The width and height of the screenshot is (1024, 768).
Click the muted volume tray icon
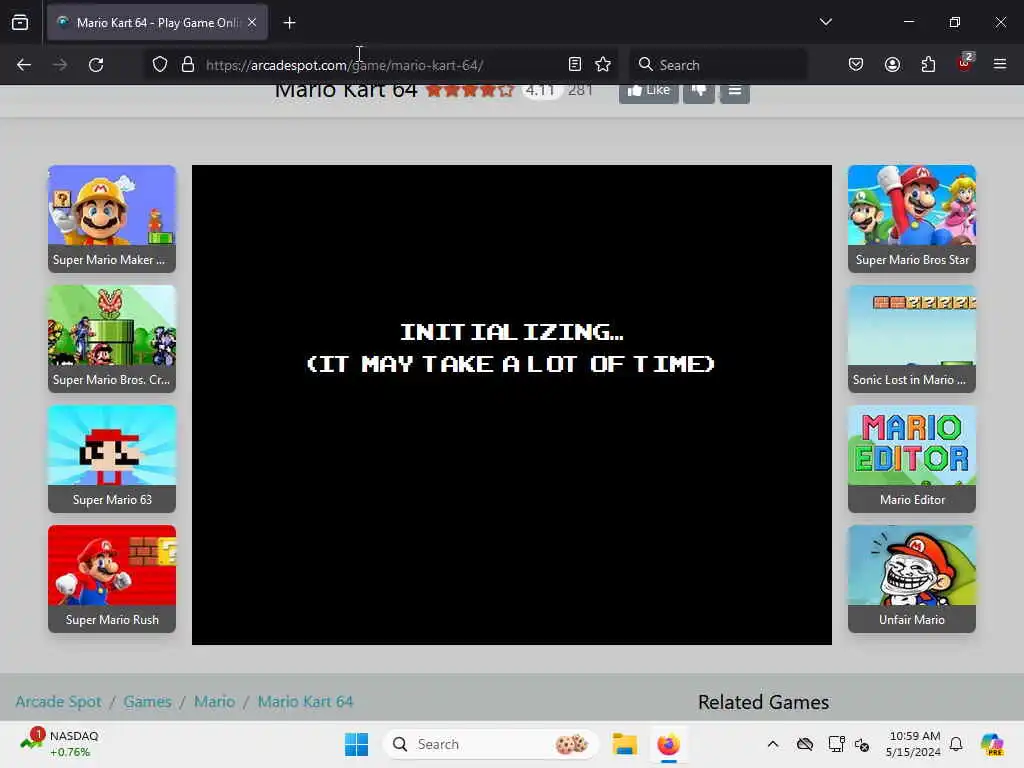click(x=862, y=744)
